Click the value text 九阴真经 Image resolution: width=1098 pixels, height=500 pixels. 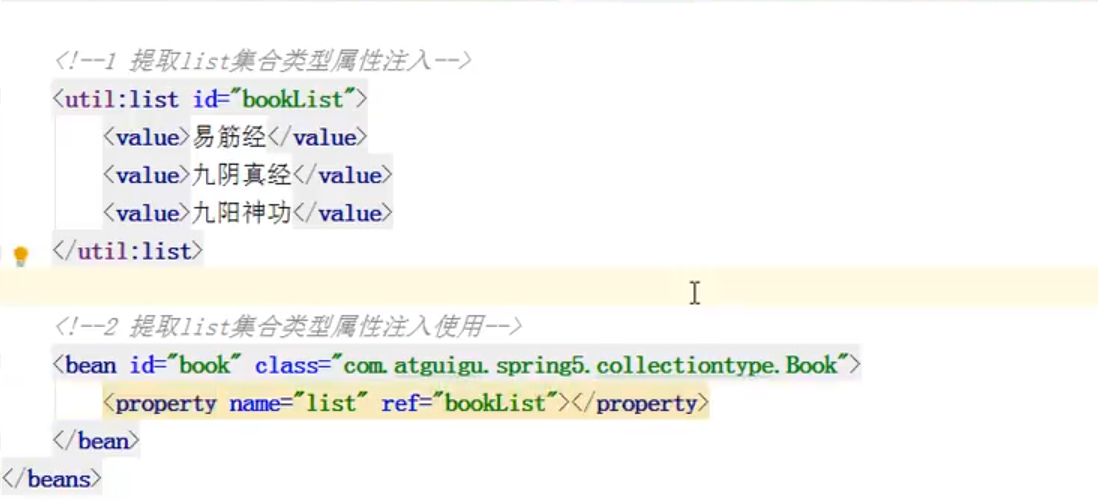click(x=242, y=176)
